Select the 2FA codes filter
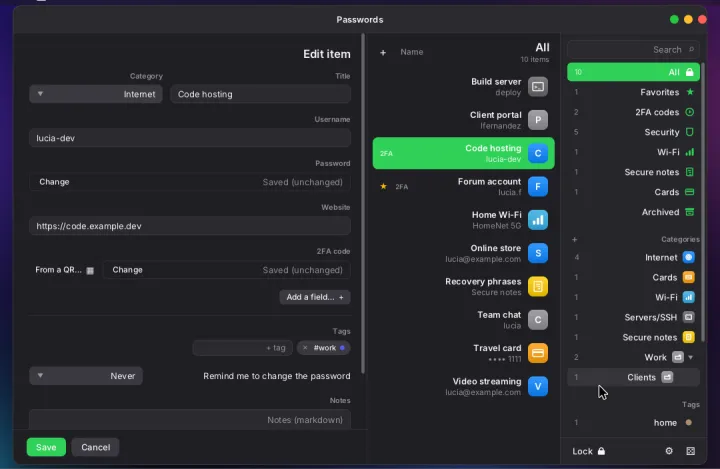Viewport: 720px width, 469px height. click(x=633, y=112)
